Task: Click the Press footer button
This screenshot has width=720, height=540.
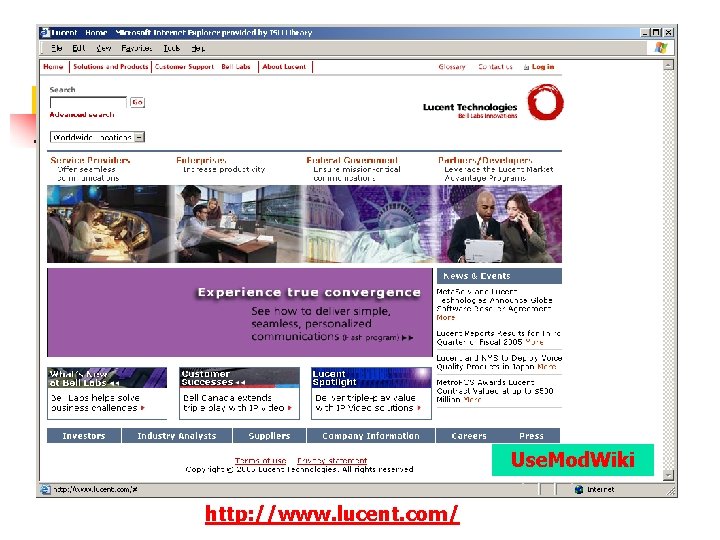Action: tap(531, 436)
